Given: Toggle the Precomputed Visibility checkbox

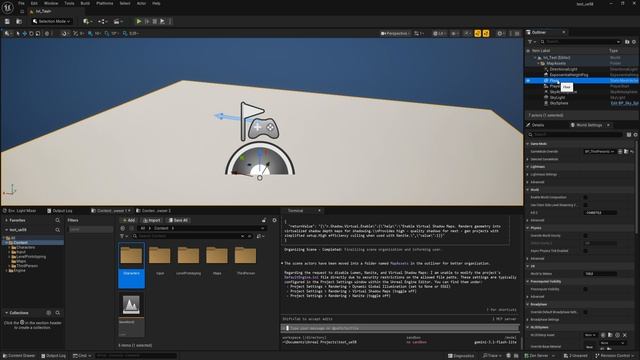Looking at the screenshot, I should tap(586, 289).
